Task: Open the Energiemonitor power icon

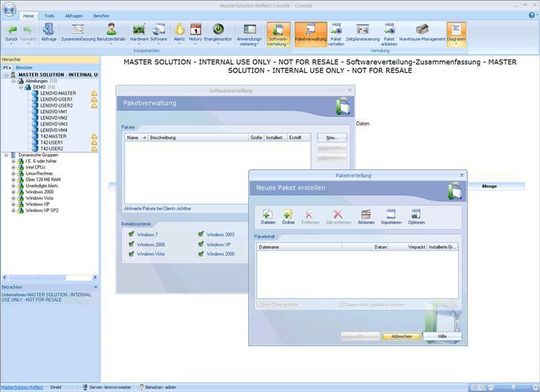Action: point(218,33)
